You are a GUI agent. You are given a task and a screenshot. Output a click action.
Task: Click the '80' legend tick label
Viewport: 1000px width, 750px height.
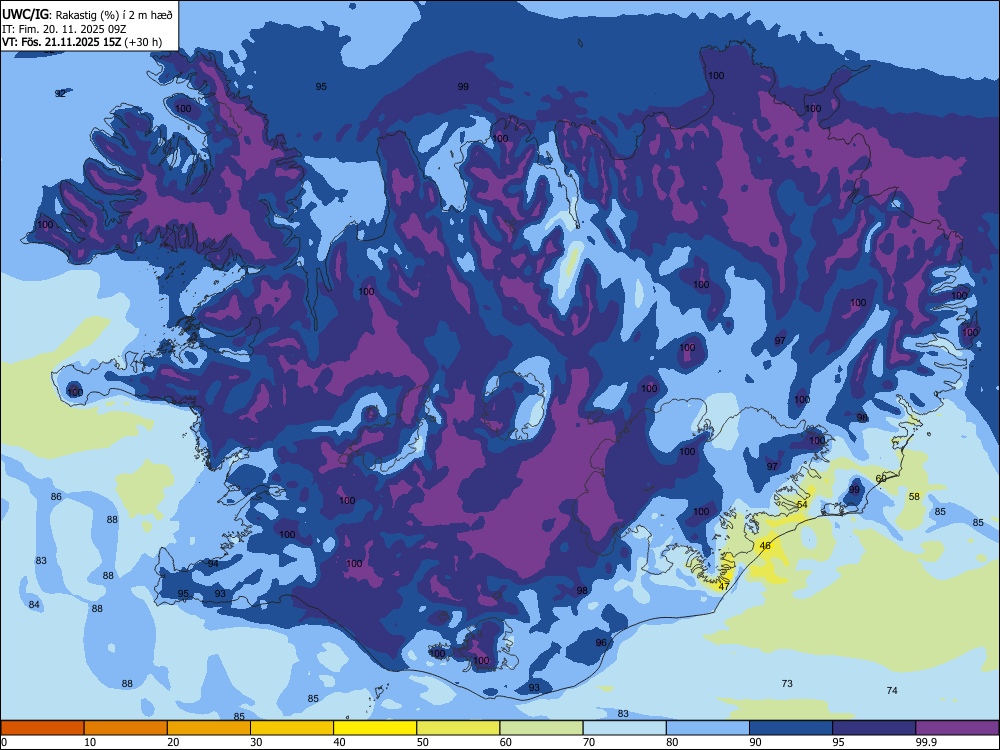(x=672, y=742)
